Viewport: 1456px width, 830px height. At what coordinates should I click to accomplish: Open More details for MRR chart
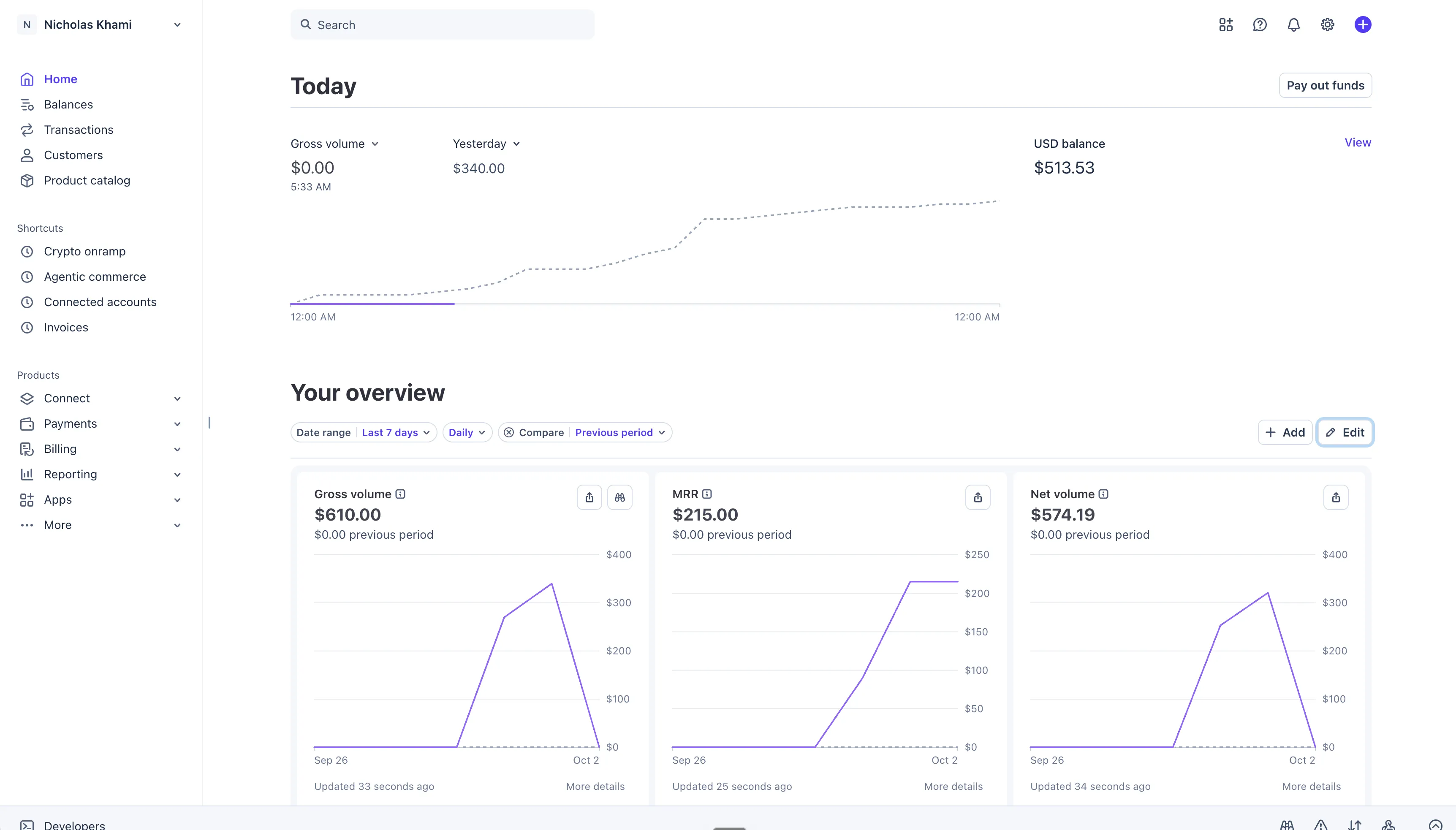pos(953,787)
